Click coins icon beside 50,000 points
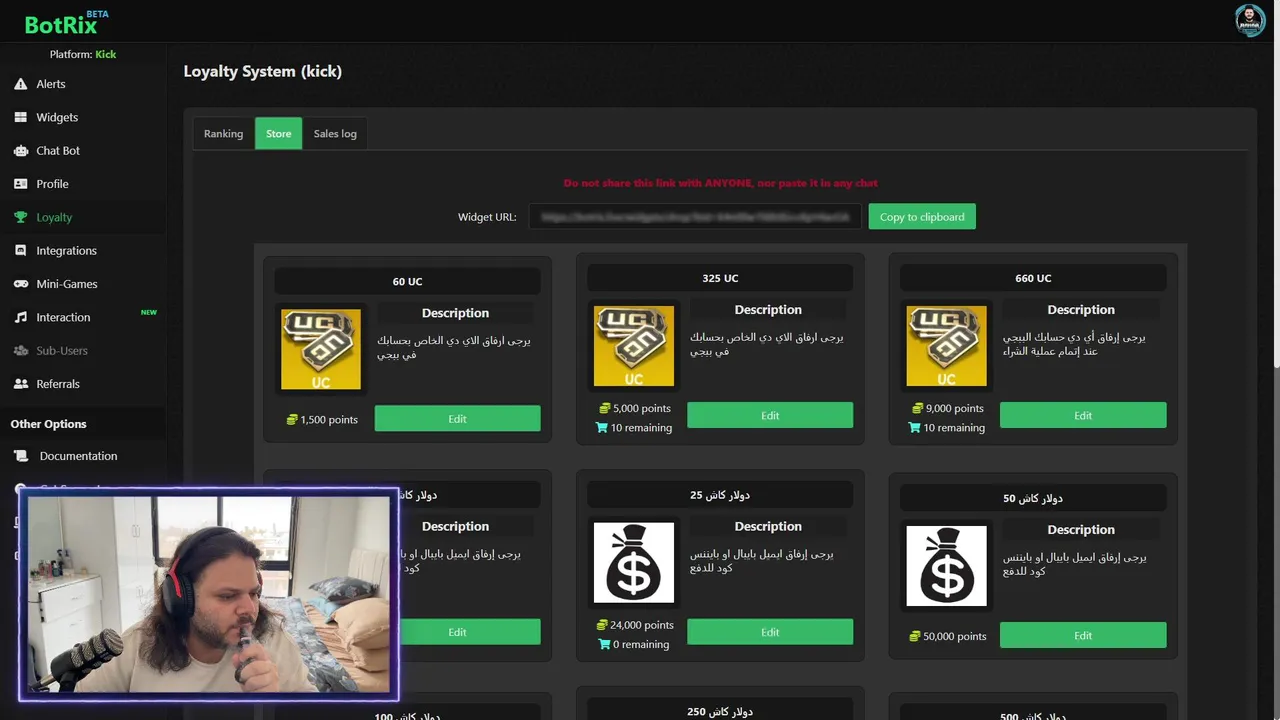Image resolution: width=1280 pixels, height=720 pixels. (915, 636)
